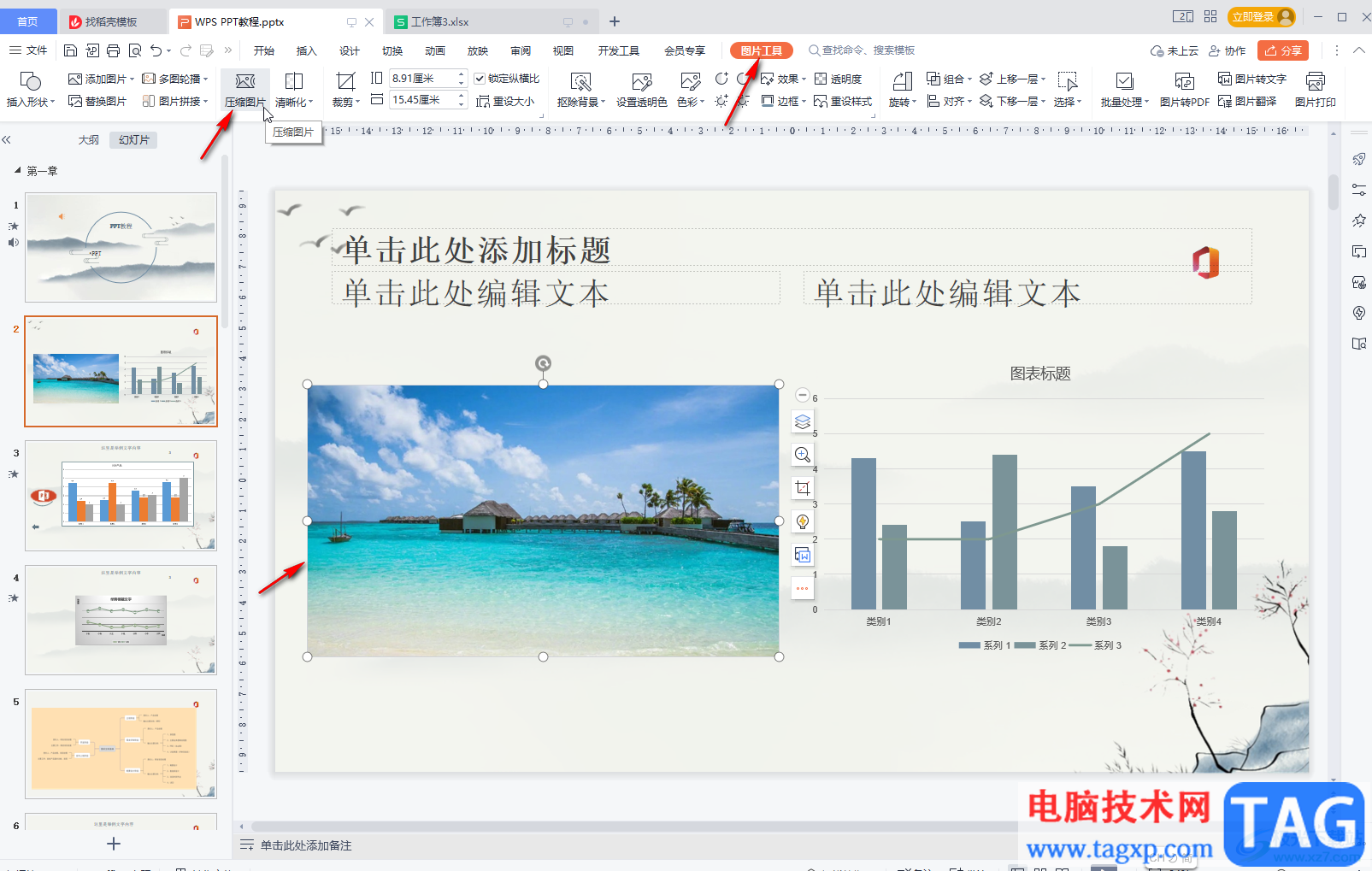Open Border (边框) dropdown

click(783, 101)
